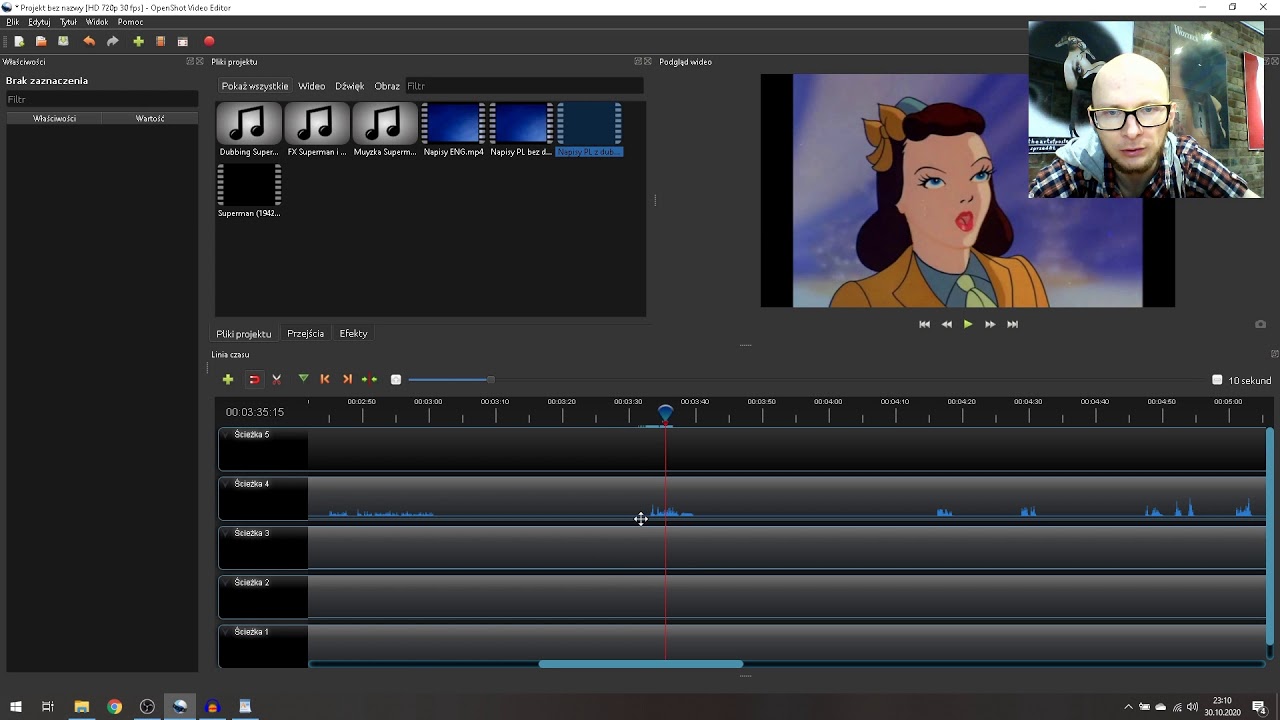Click the timeline vertical scrollbar
Image resolution: width=1280 pixels, height=720 pixels.
[1270, 535]
